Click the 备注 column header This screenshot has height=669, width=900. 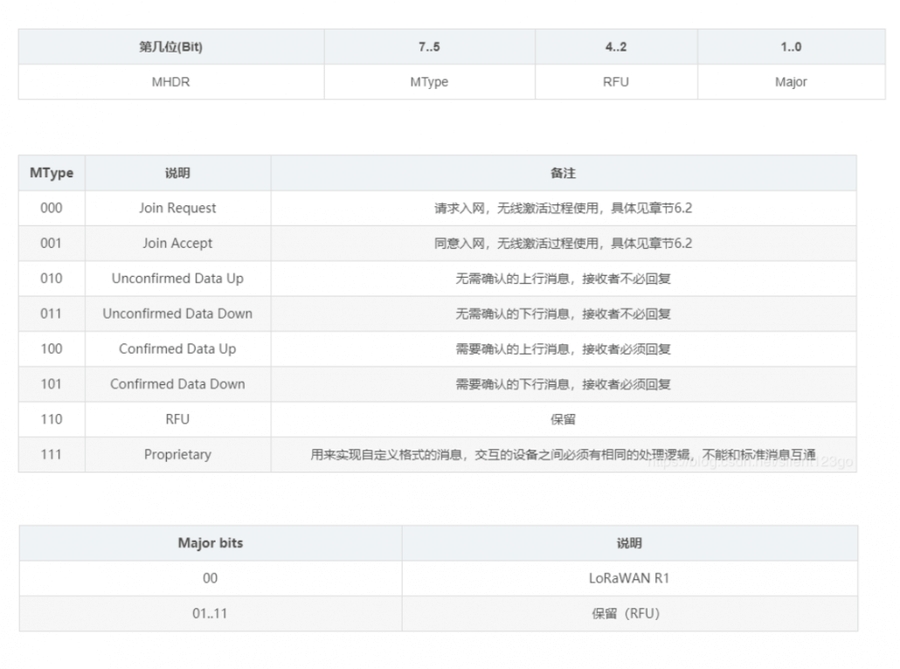click(563, 173)
